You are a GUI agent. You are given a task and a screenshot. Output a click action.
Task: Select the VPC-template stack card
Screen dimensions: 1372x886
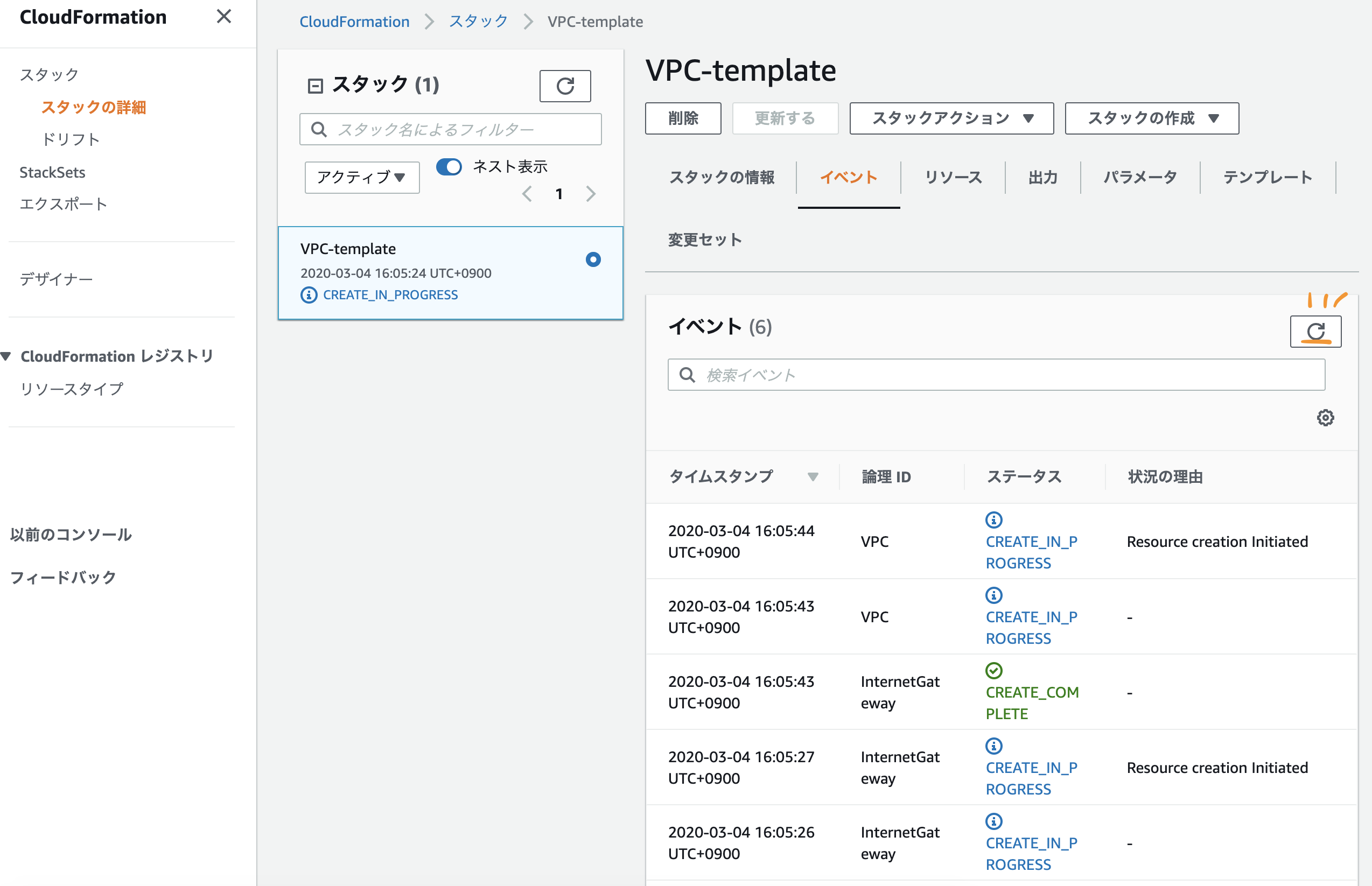[450, 273]
